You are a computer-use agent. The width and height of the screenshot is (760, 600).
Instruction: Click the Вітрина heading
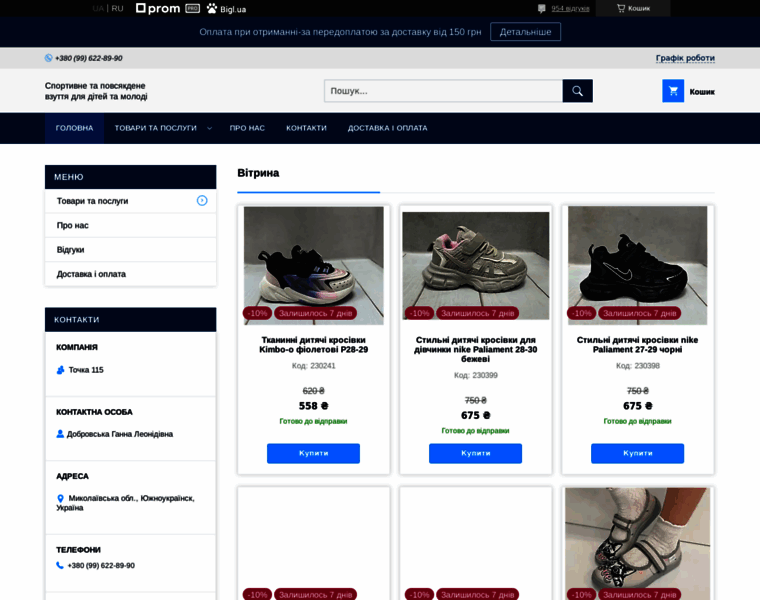(x=258, y=174)
